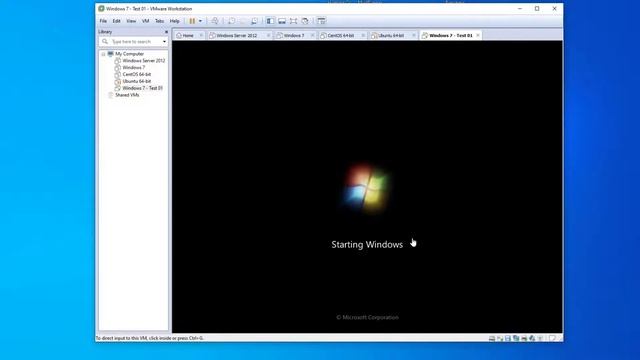Open the Tabs menu
The height and width of the screenshot is (360, 640).
(x=159, y=21)
